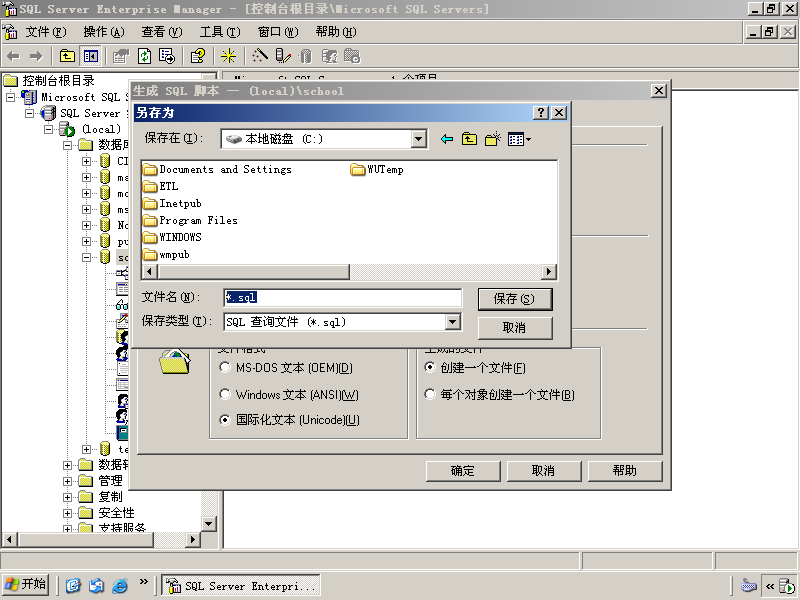Click the 保存(S) button
800x600 pixels.
point(515,299)
